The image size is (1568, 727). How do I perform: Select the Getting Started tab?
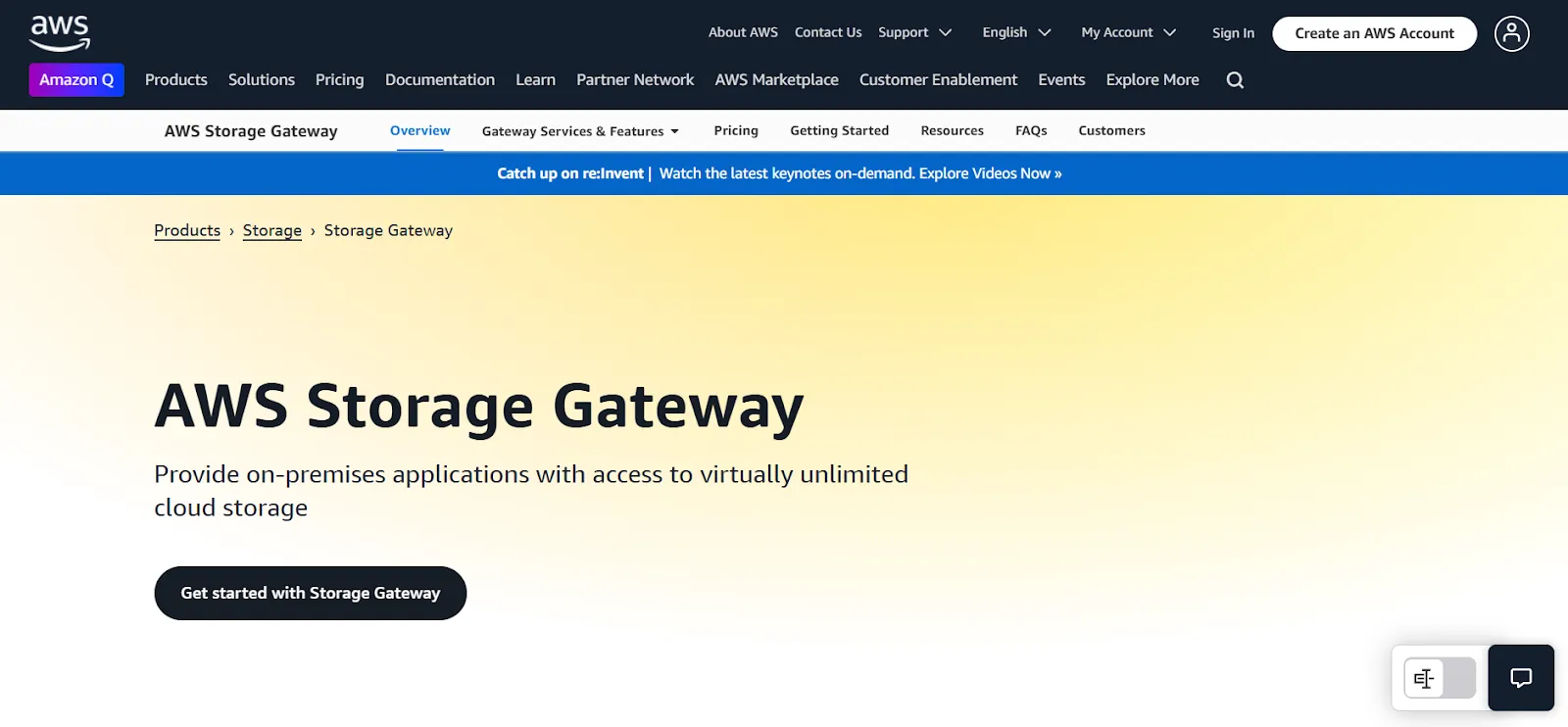tap(840, 130)
